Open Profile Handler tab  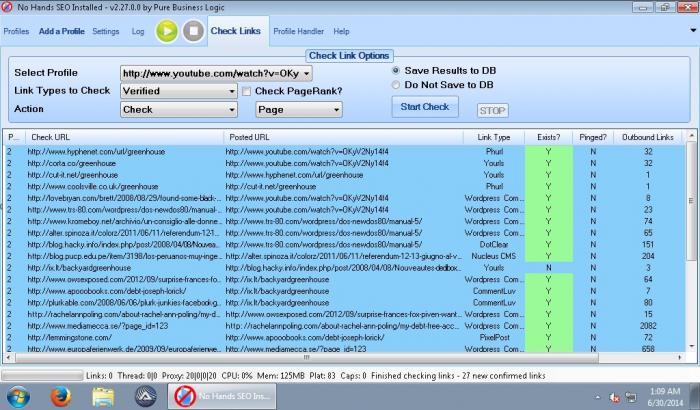click(298, 31)
